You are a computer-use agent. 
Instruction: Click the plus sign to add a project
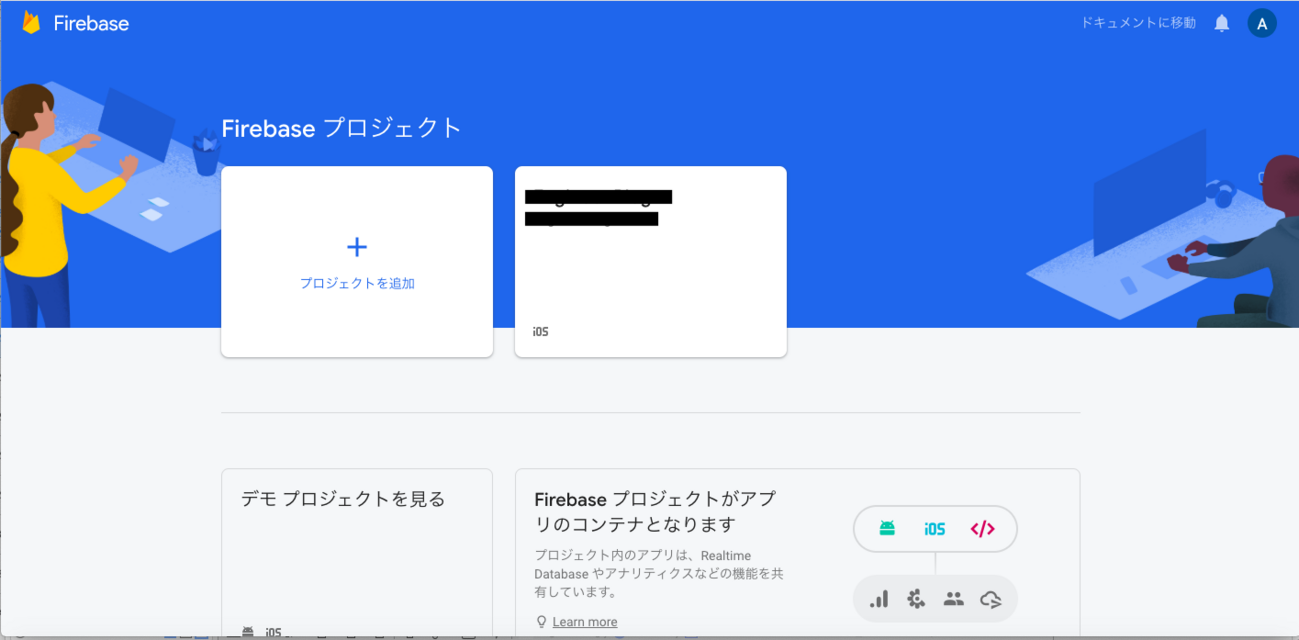point(357,246)
